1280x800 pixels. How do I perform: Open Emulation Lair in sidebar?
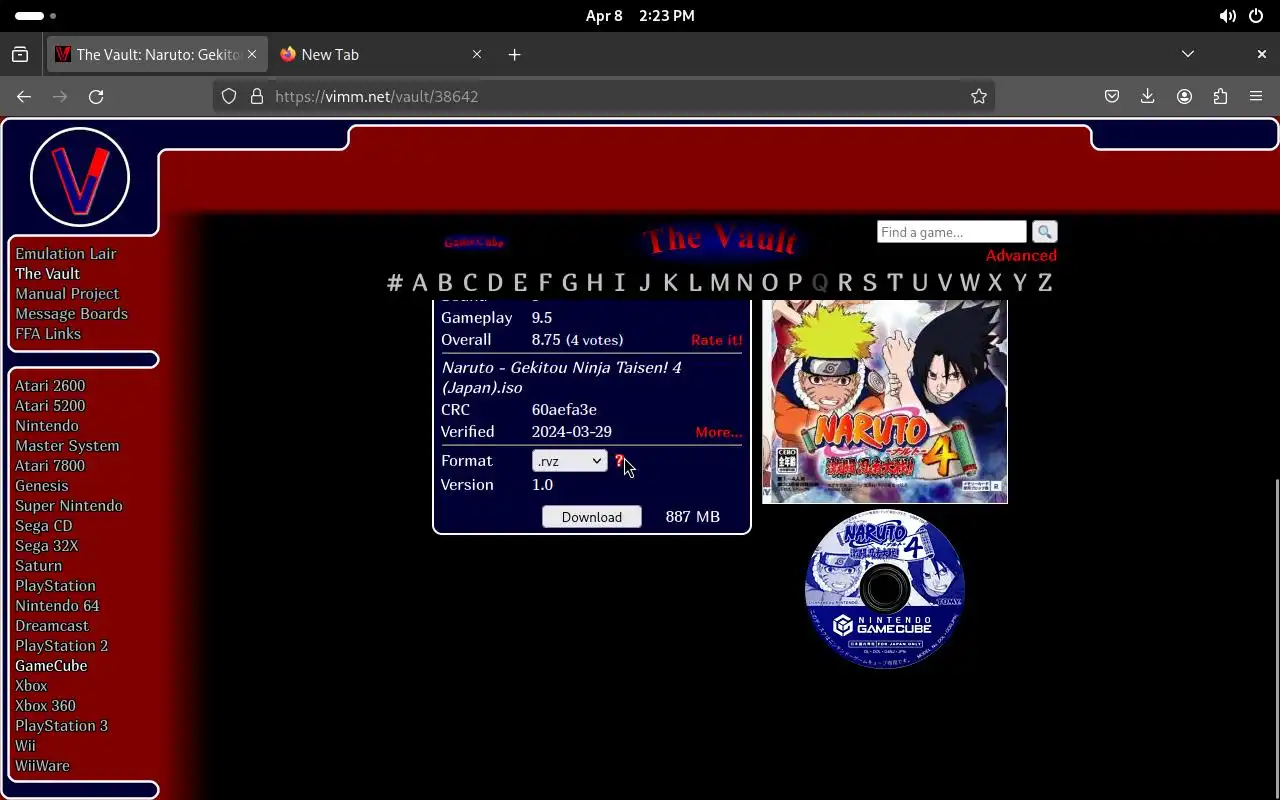(65, 254)
